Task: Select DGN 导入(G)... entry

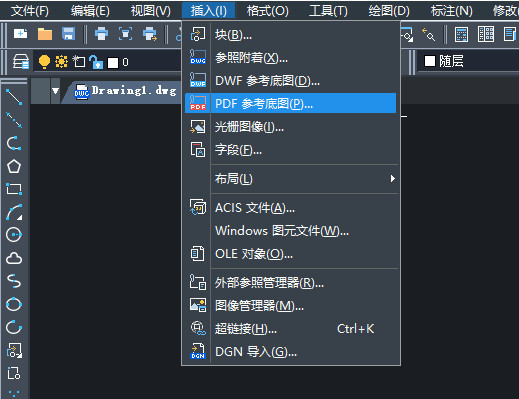Action: pyautogui.click(x=290, y=352)
